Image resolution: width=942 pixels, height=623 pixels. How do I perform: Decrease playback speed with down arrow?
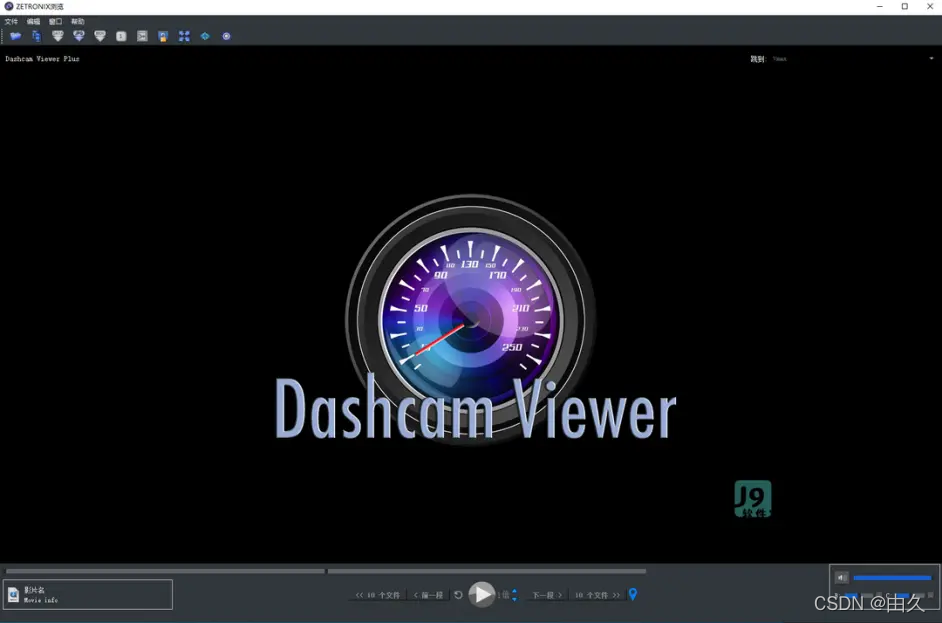click(x=515, y=599)
